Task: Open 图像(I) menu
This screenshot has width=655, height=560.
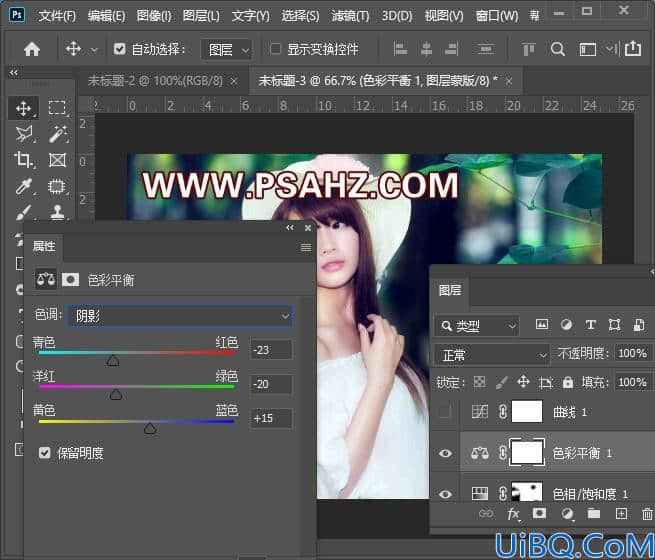Action: click(154, 16)
